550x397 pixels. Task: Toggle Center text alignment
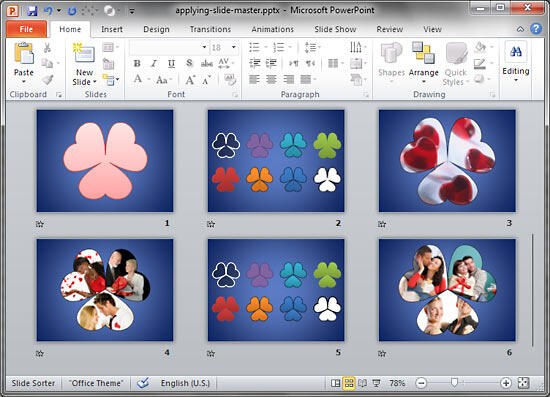[x=271, y=80]
